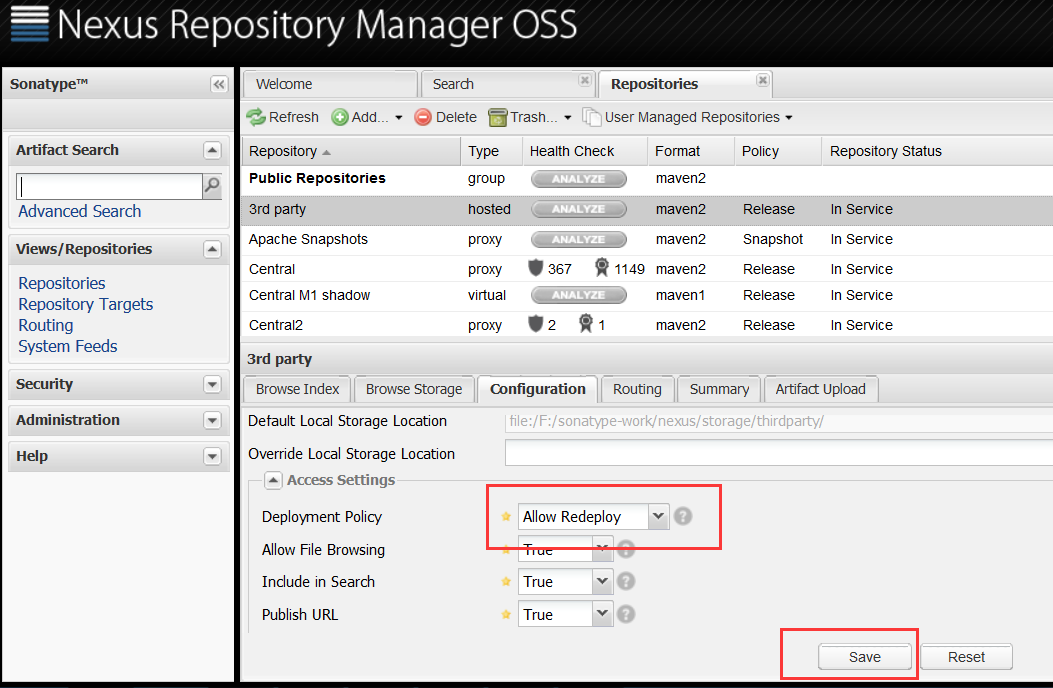Expand the Help panel

click(x=212, y=457)
